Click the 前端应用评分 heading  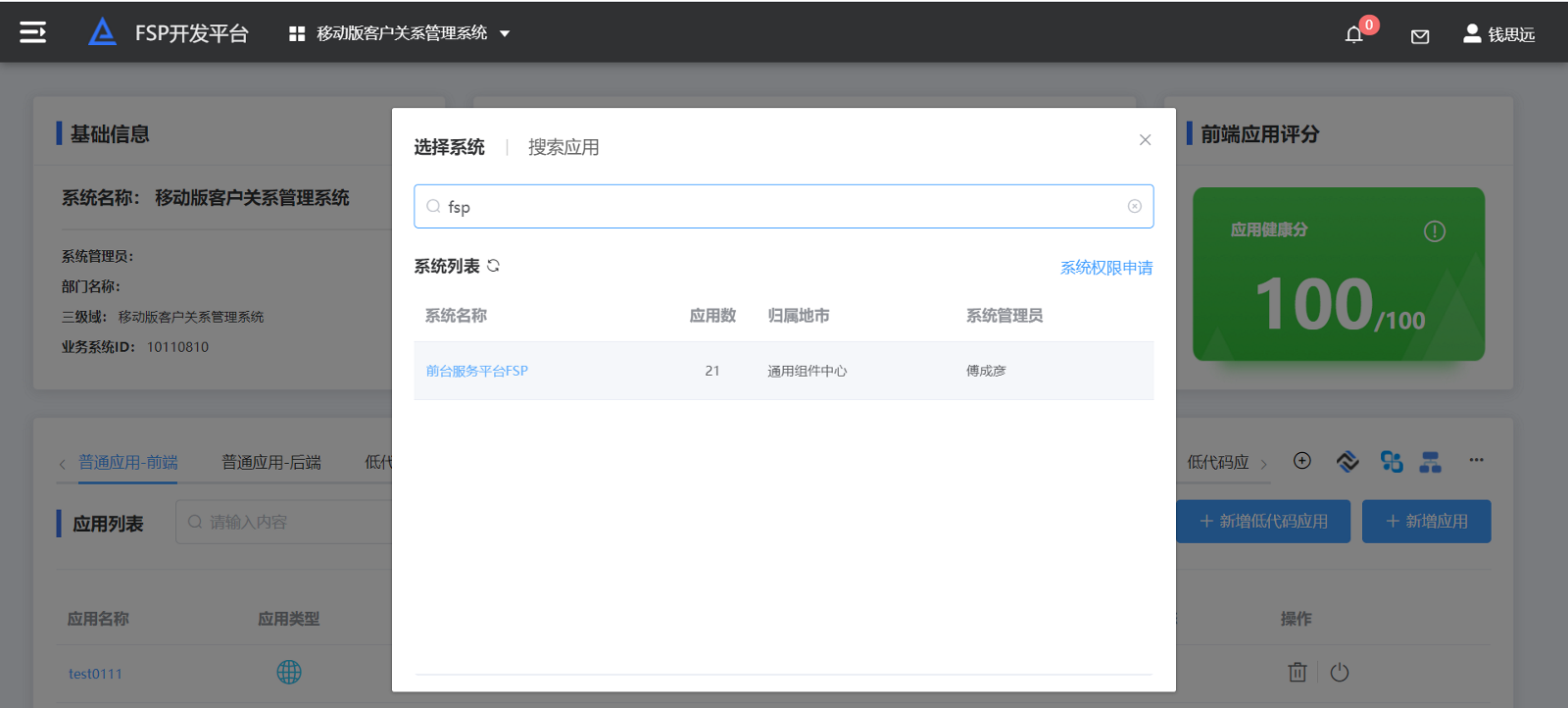coord(1259,134)
